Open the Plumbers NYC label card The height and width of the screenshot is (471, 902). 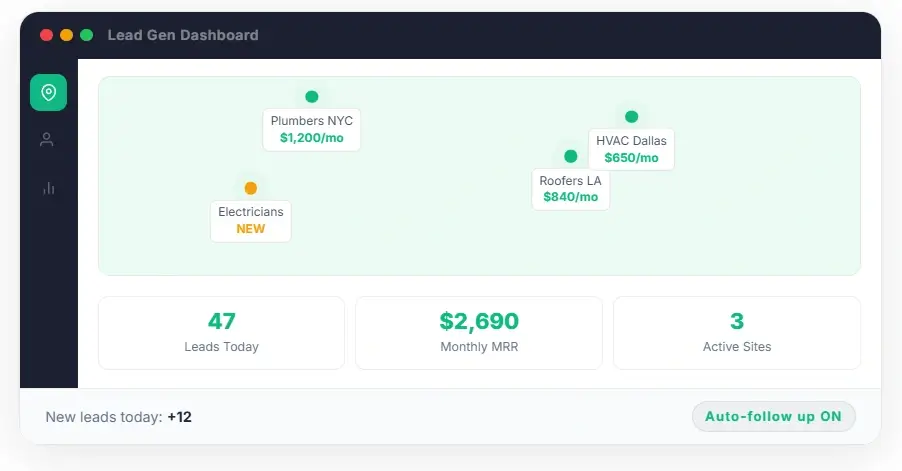coord(312,129)
